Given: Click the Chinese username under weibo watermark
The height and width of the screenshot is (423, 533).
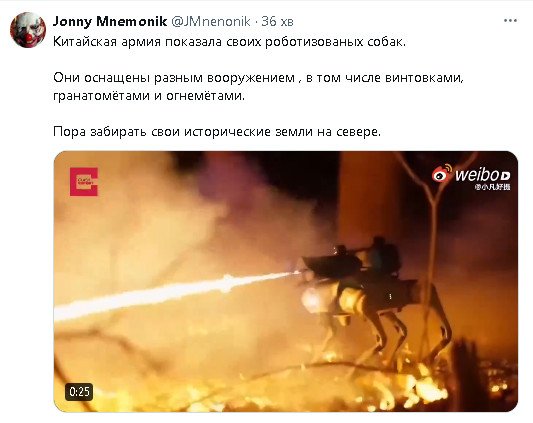Looking at the screenshot, I should pos(493,187).
